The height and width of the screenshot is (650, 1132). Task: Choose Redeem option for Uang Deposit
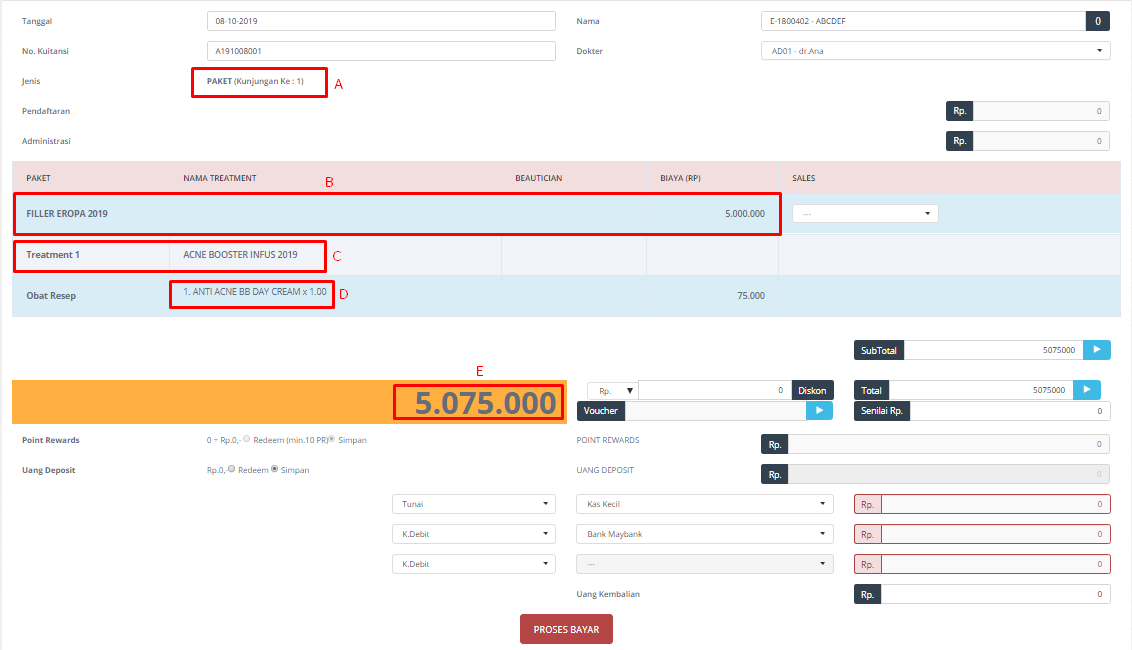coord(231,469)
